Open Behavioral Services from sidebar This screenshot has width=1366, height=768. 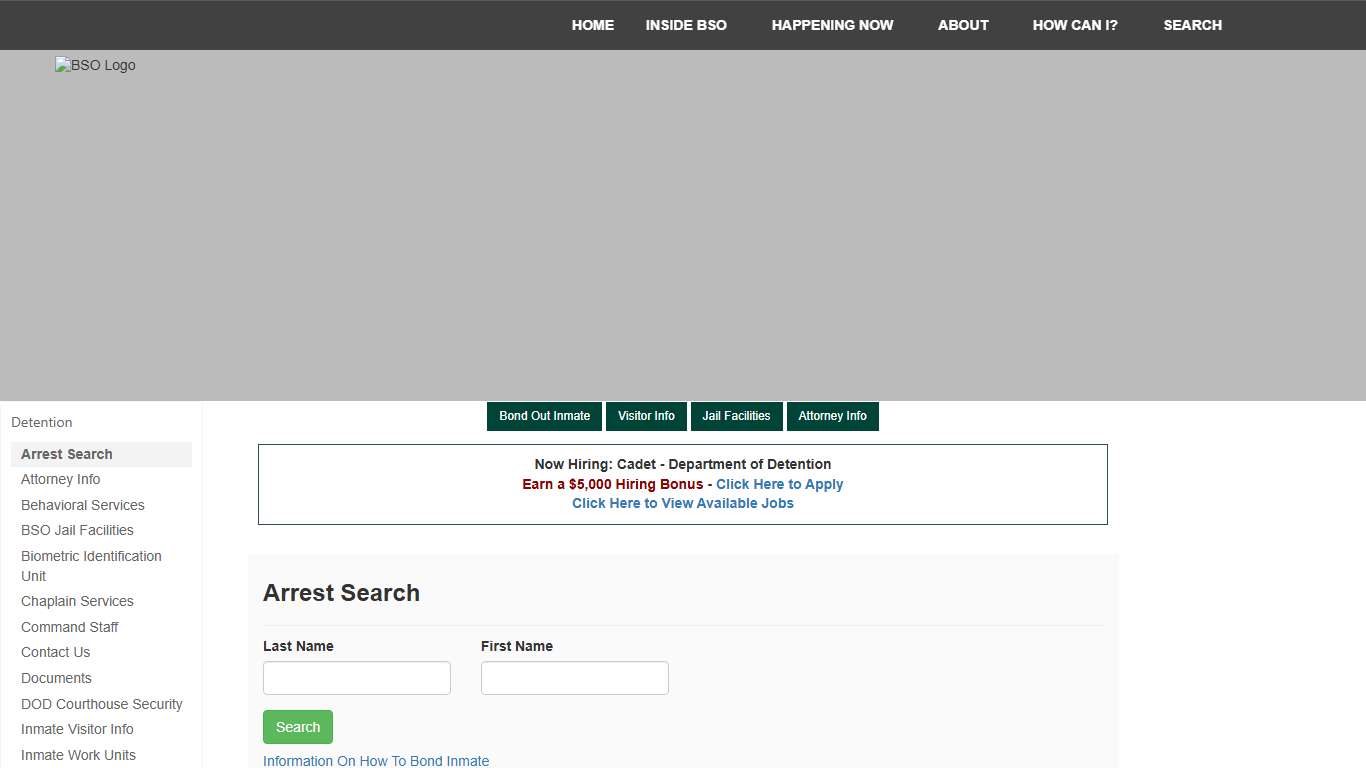pyautogui.click(x=82, y=505)
